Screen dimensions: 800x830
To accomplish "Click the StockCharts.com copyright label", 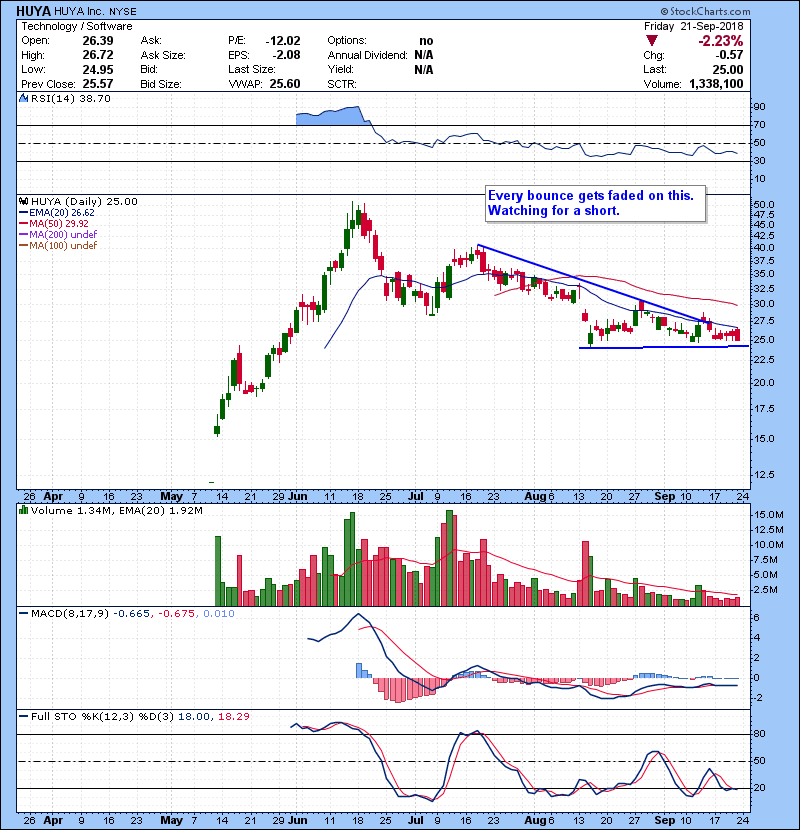I will (706, 11).
